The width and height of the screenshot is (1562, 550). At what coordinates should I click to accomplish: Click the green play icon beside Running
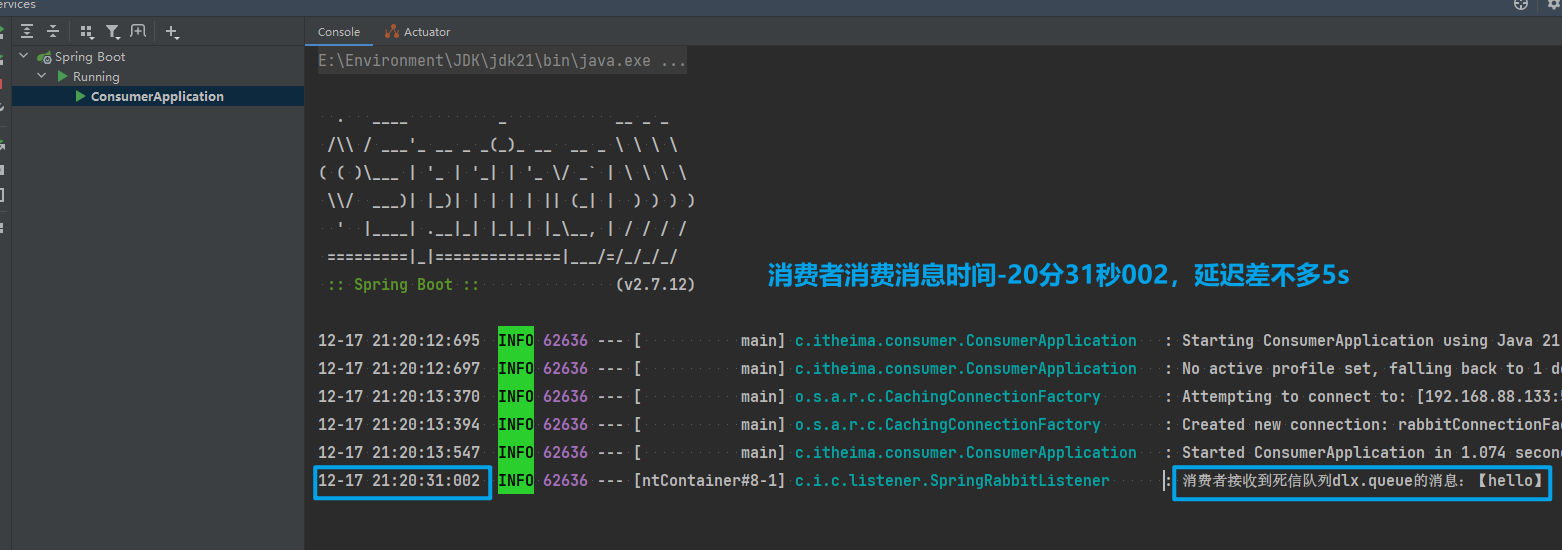tap(63, 76)
